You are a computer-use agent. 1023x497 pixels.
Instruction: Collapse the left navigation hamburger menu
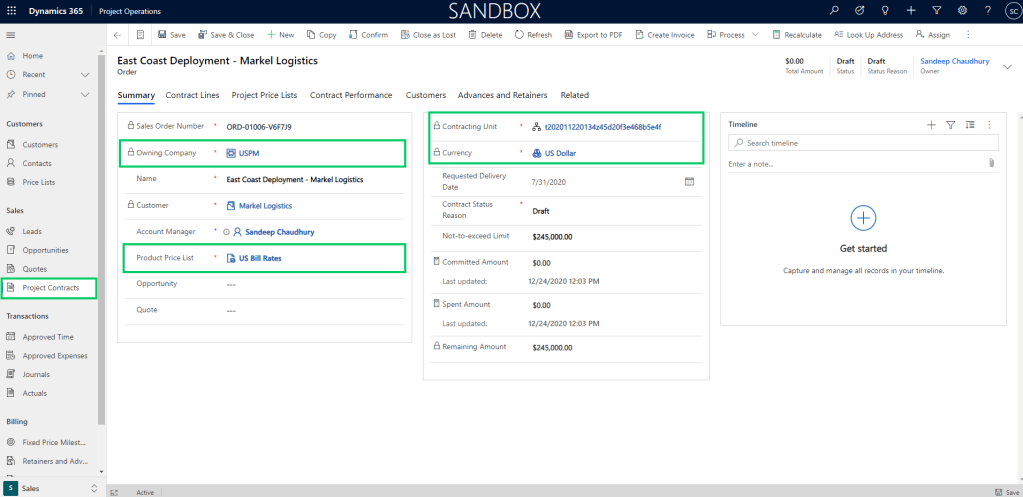point(11,35)
